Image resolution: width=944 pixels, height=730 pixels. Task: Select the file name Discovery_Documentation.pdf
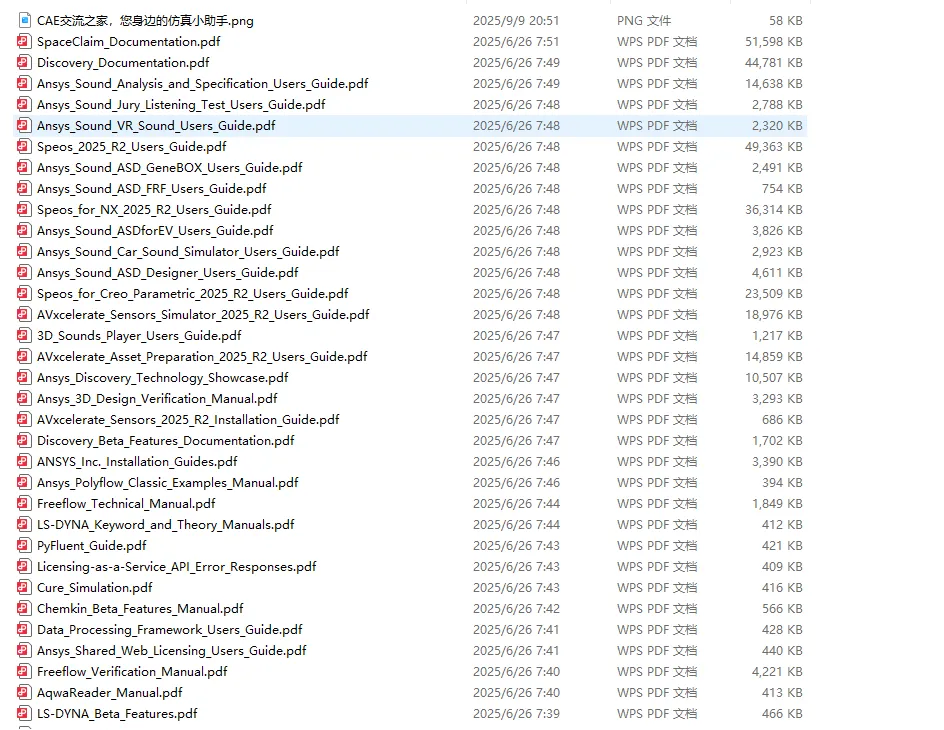point(123,63)
